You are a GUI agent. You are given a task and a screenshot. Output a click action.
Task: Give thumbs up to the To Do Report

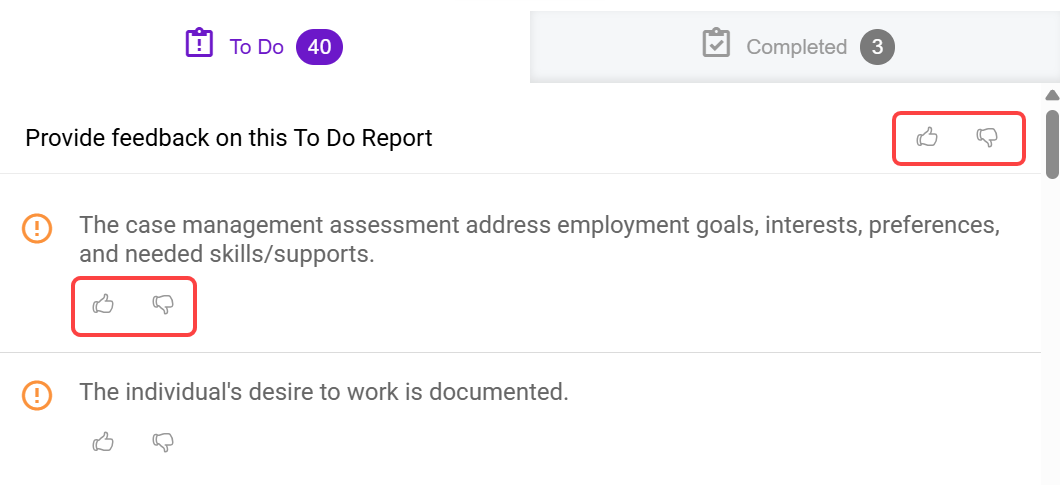[x=927, y=137]
